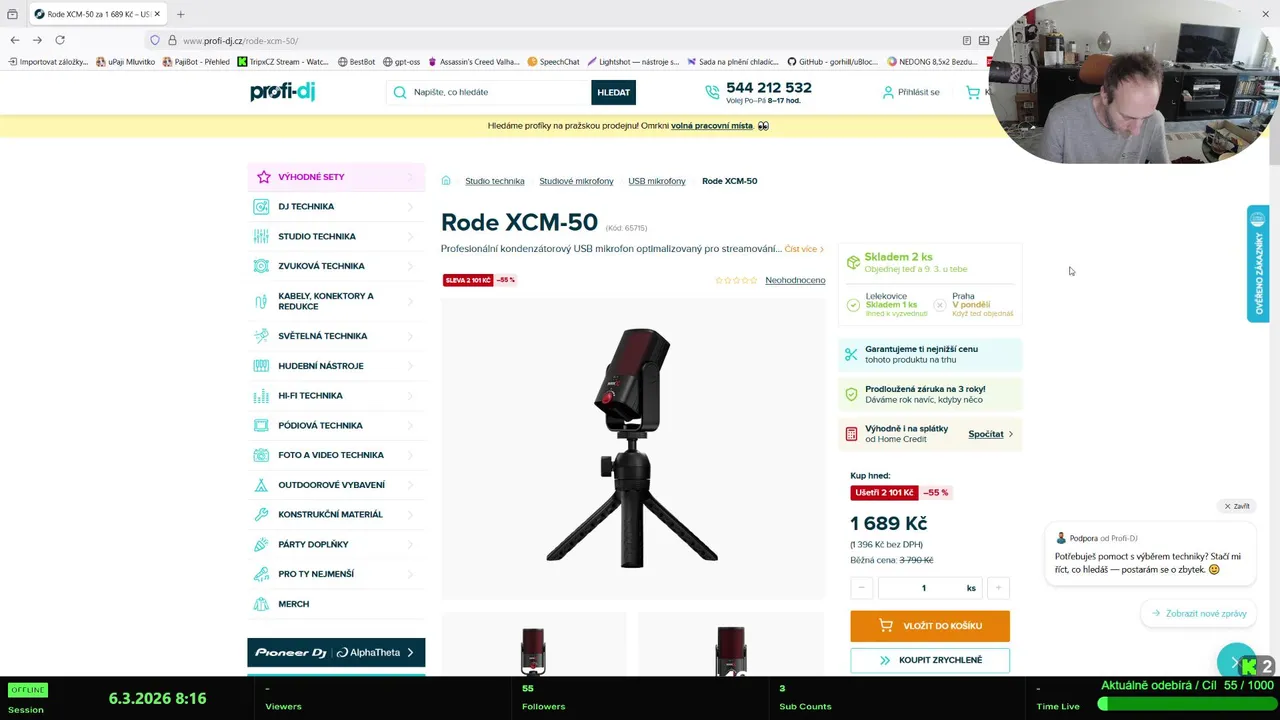Click the Párty doplňky icon

click(x=261, y=544)
